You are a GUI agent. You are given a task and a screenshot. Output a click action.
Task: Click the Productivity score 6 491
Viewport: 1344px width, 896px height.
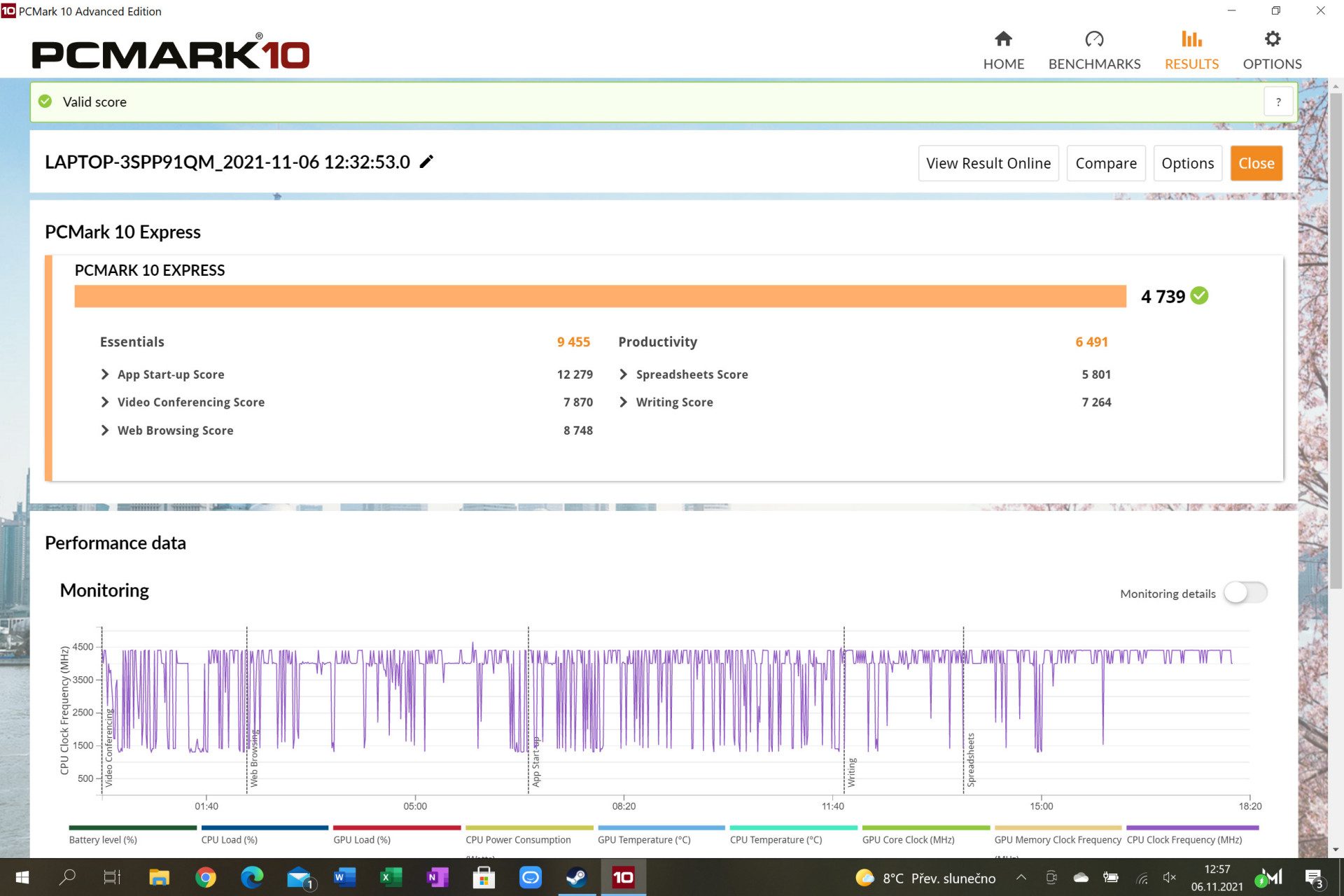[1091, 342]
